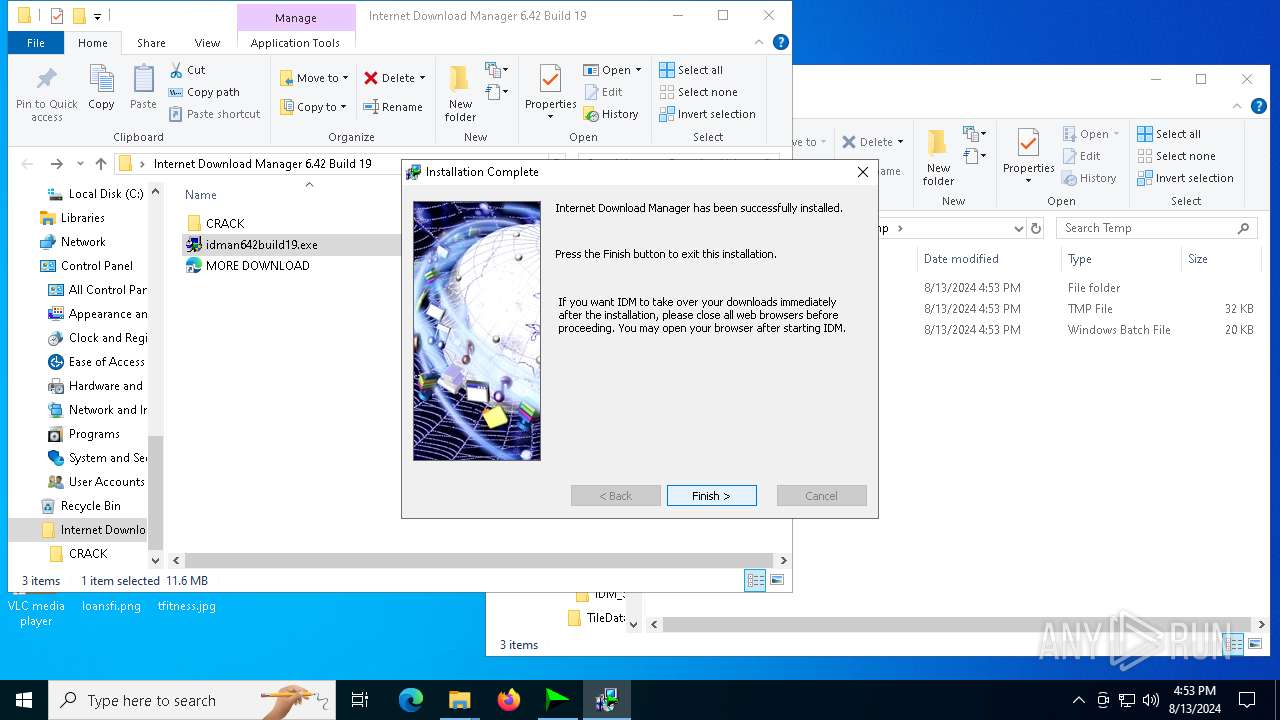Switch to the View ribbon tab
This screenshot has height=720, width=1280.
pos(207,43)
